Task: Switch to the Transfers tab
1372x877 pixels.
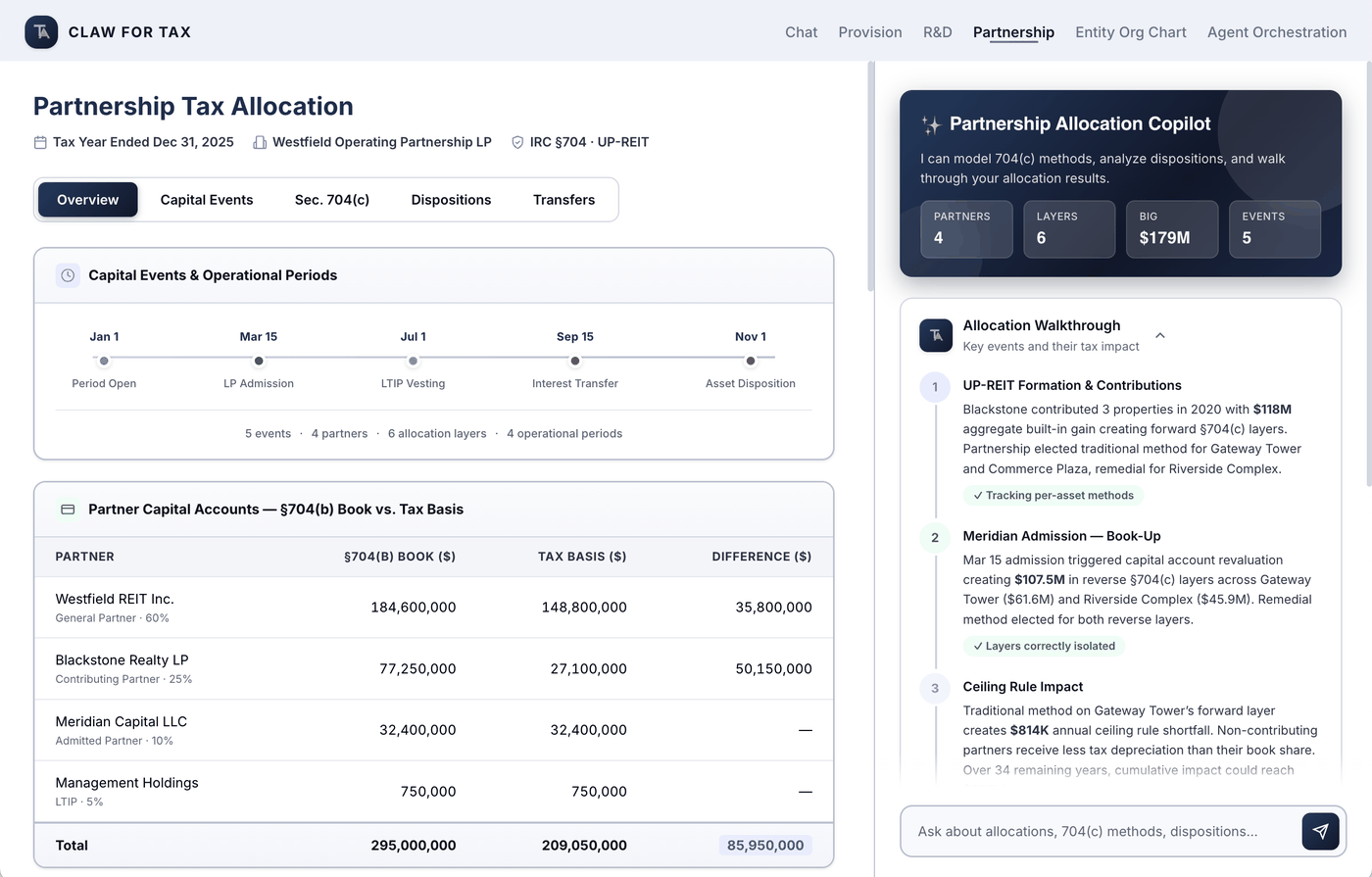Action: [563, 200]
